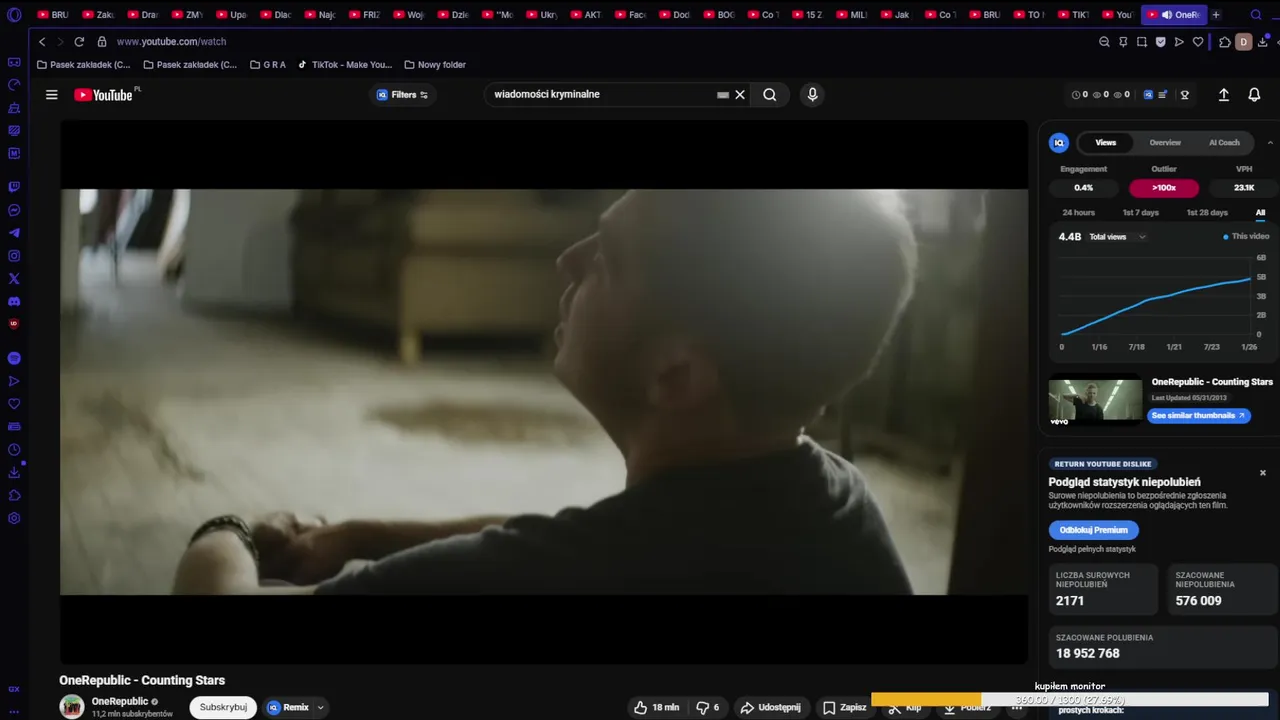Expand the Remix dropdown arrow
Viewport: 1280px width, 720px height.
click(x=321, y=707)
